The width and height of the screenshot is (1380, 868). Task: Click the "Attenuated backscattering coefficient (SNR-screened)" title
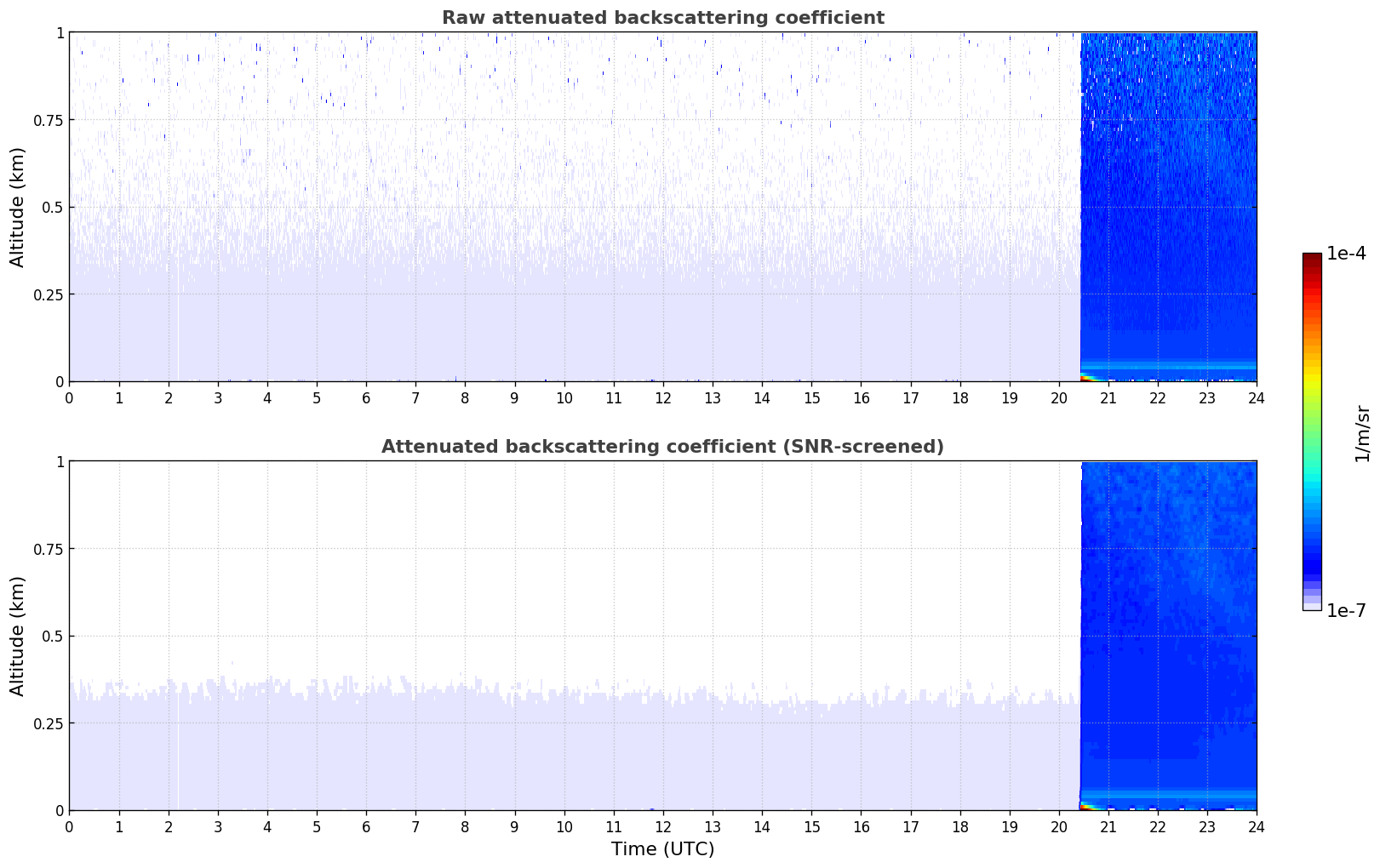662,447
